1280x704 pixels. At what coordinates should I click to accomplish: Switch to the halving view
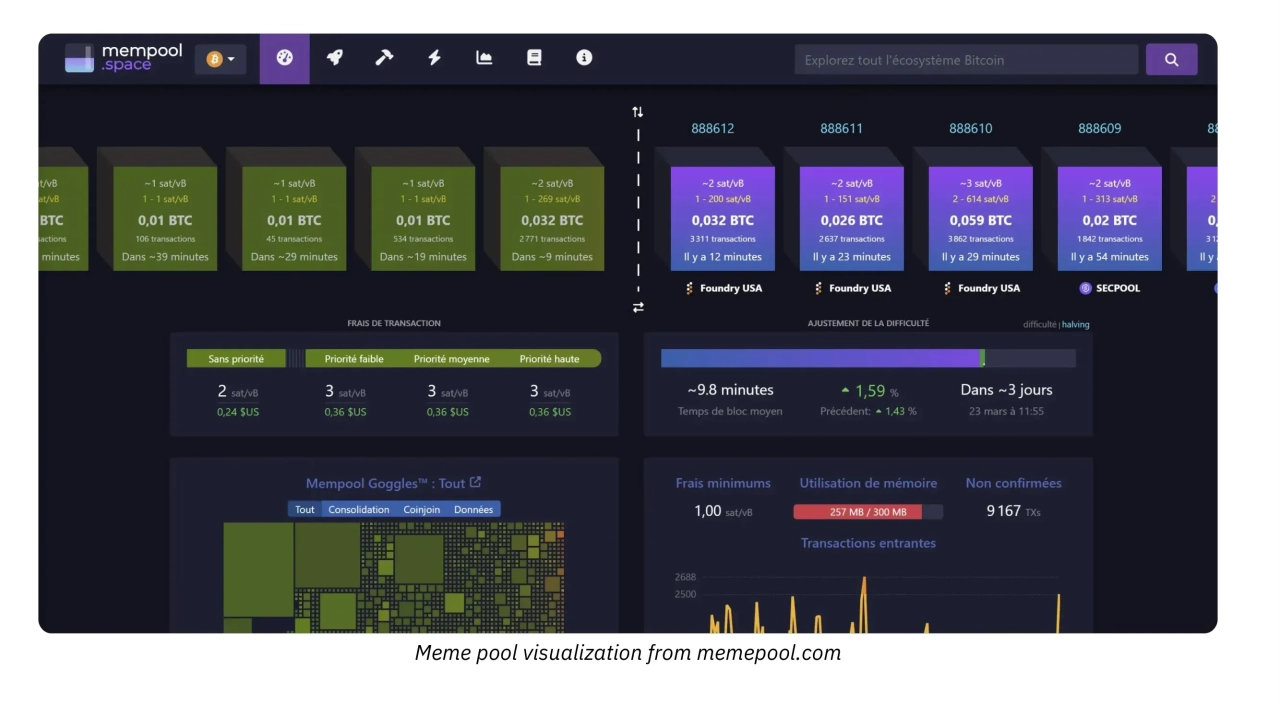pyautogui.click(x=1076, y=324)
